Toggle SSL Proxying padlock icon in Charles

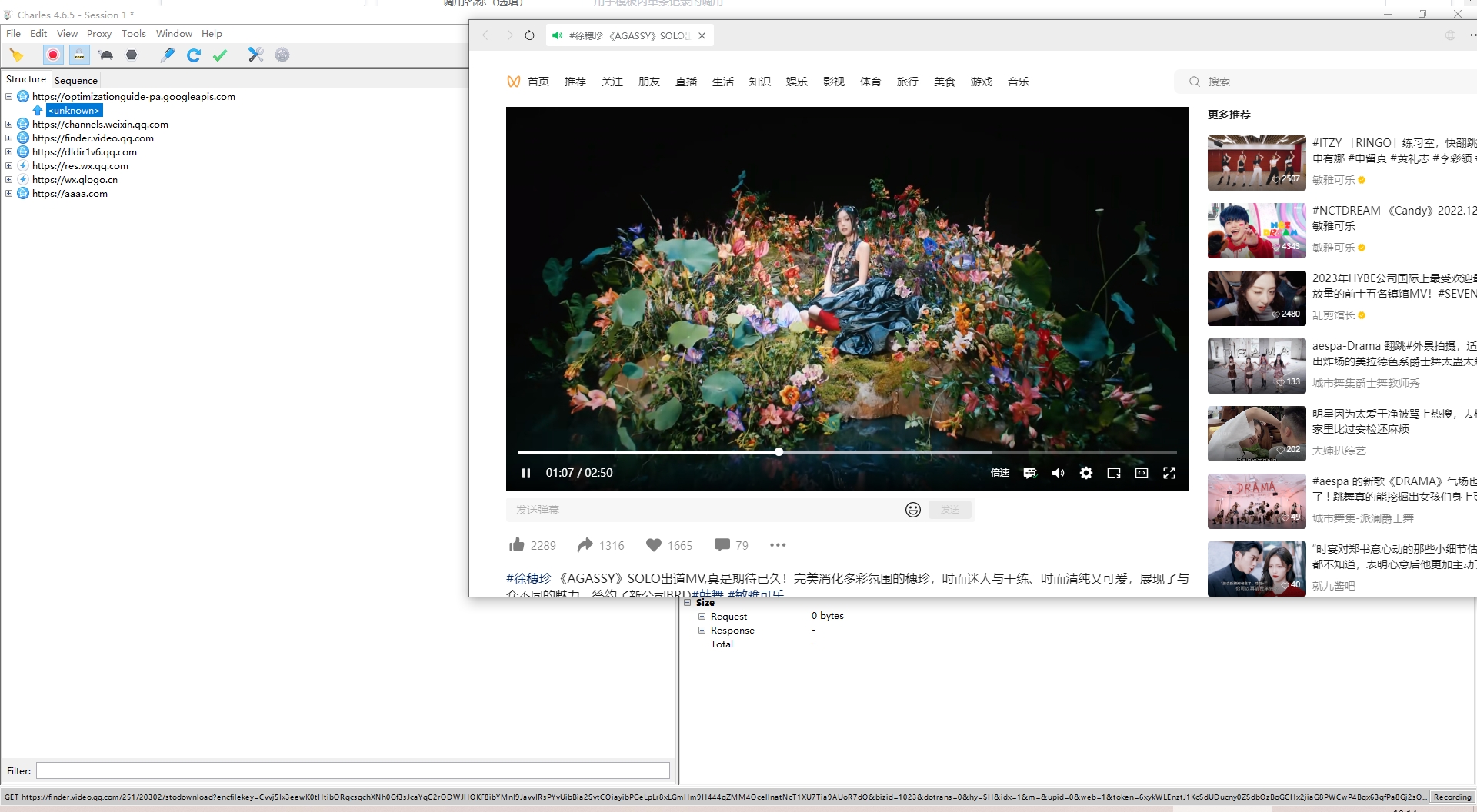pos(79,55)
